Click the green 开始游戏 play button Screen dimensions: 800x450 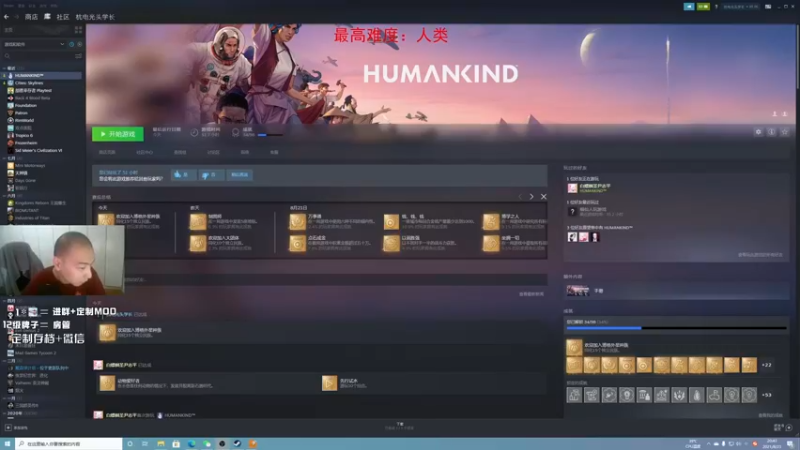click(118, 134)
